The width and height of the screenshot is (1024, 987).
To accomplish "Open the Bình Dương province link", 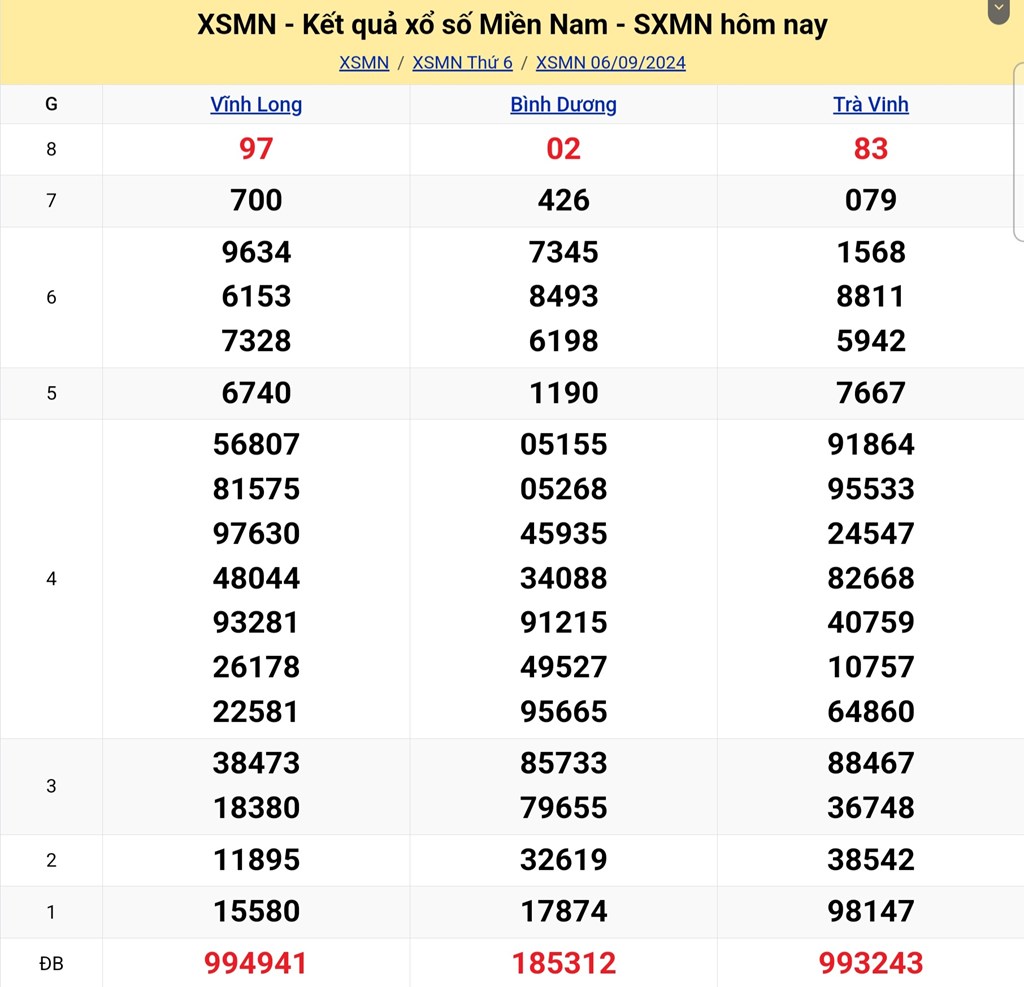I will tap(563, 104).
